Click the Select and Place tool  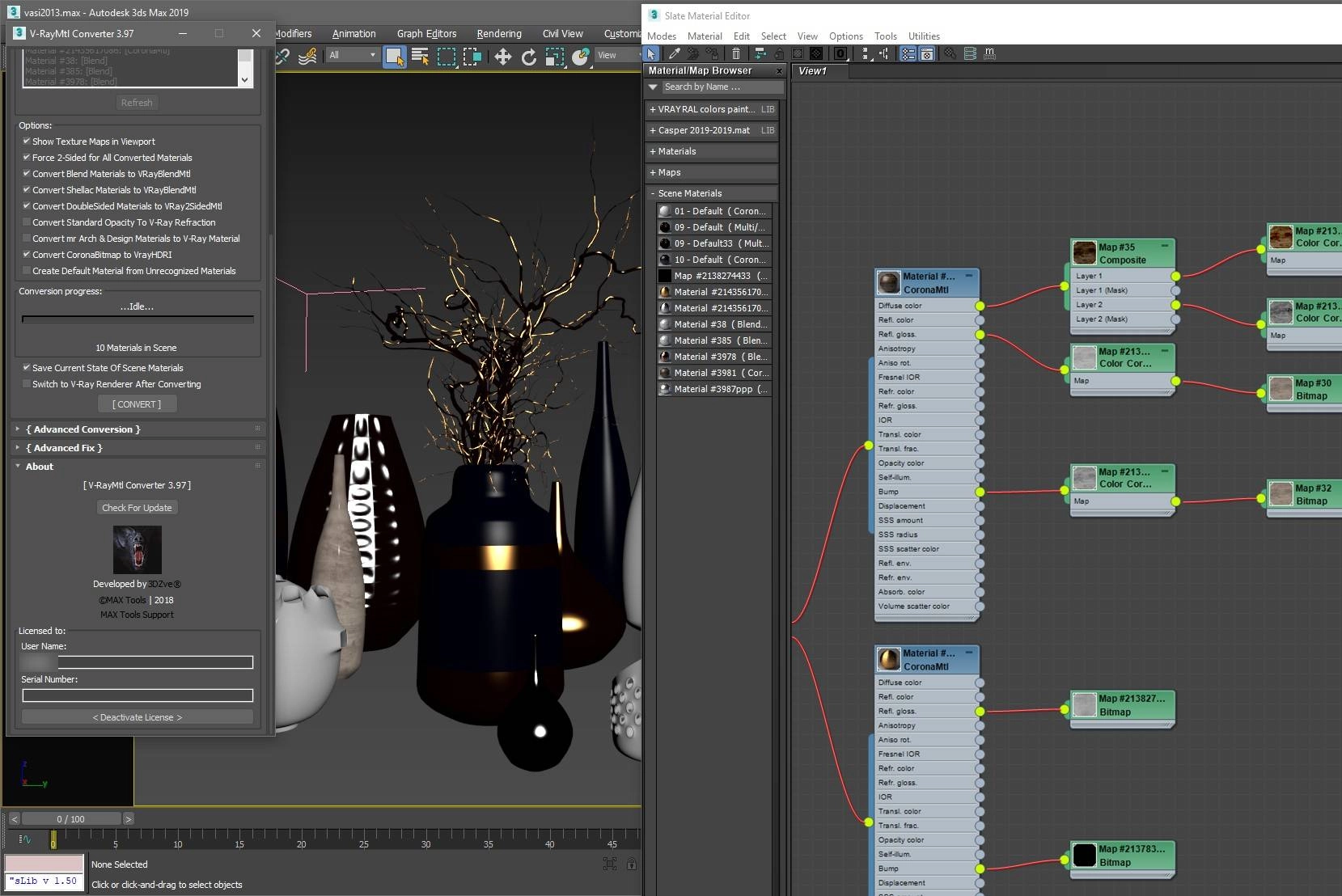point(580,56)
